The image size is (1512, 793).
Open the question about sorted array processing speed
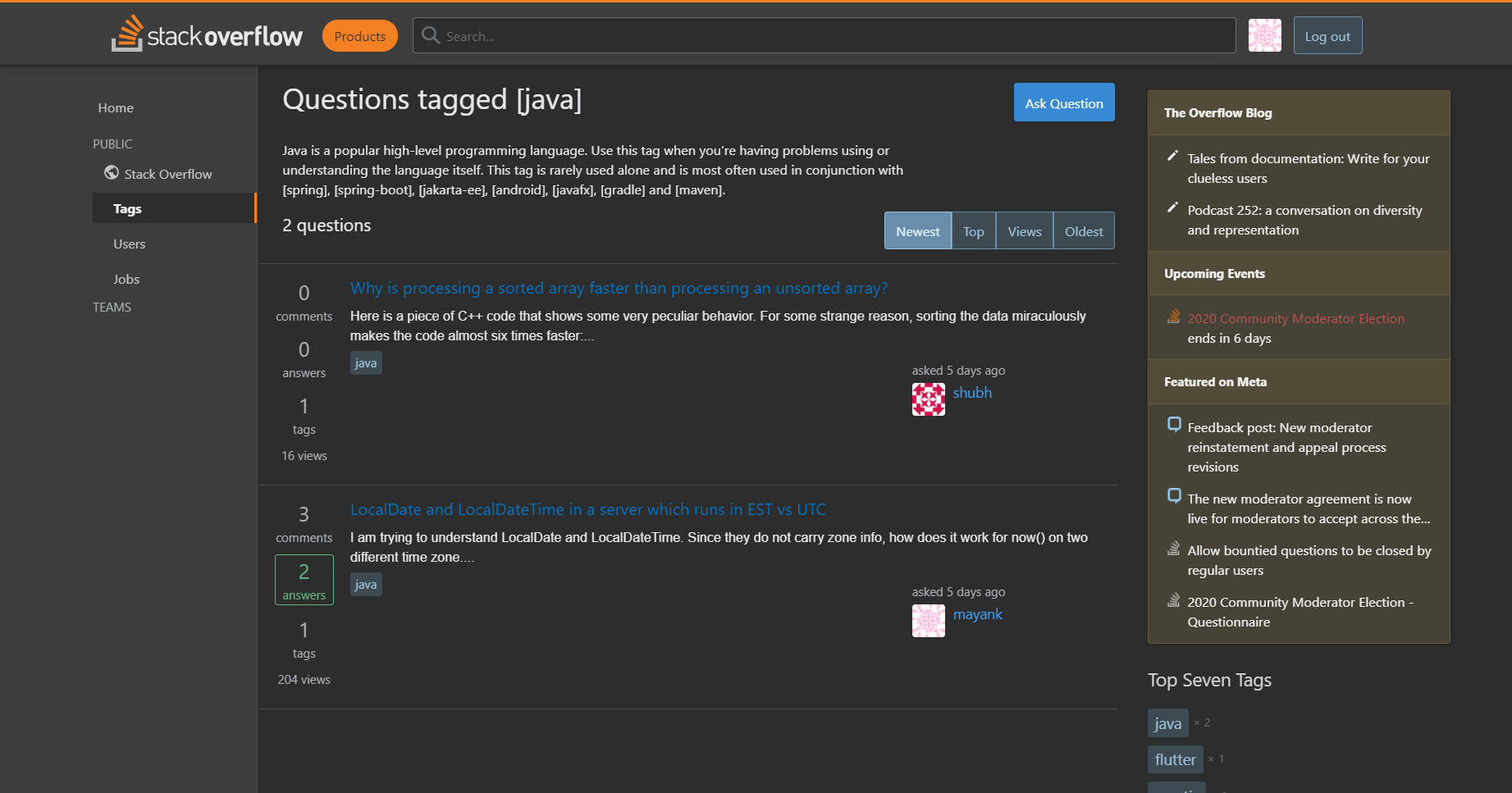(x=619, y=288)
